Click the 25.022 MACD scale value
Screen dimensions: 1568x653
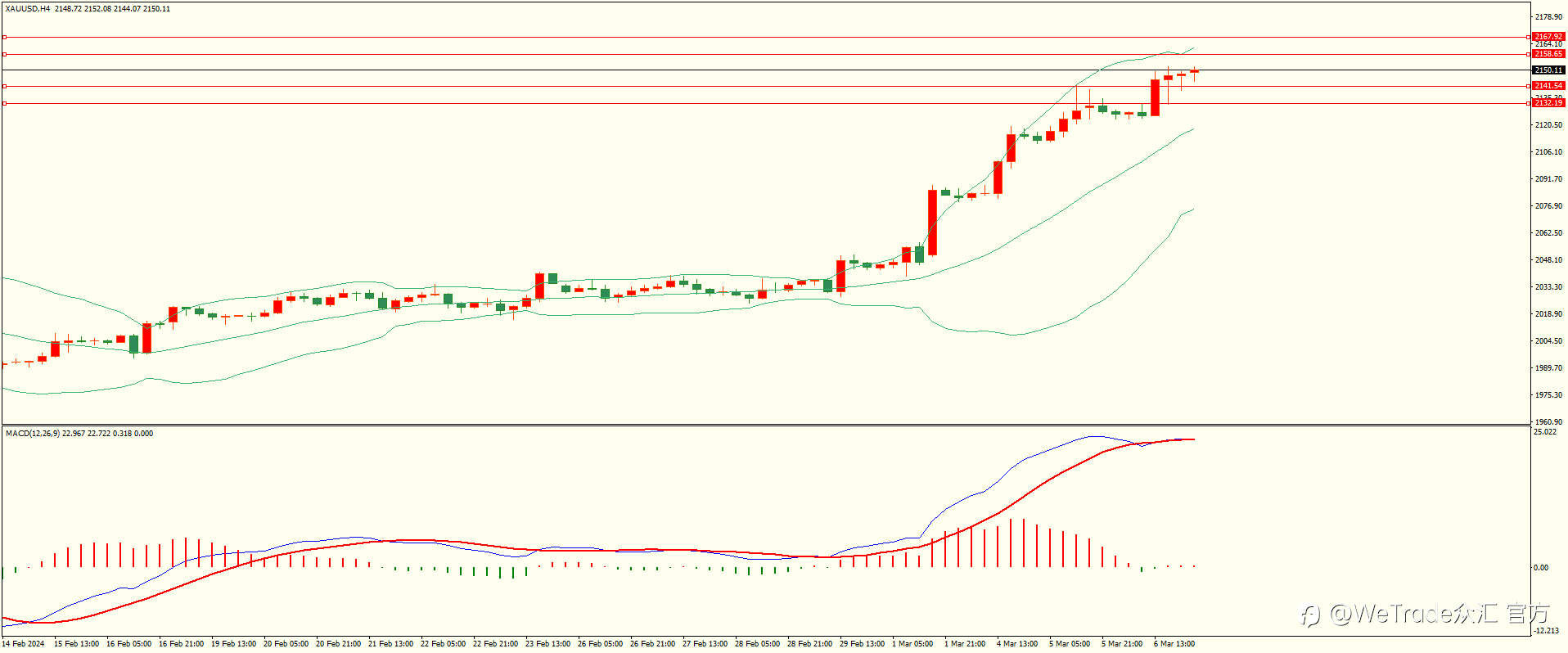[1545, 432]
